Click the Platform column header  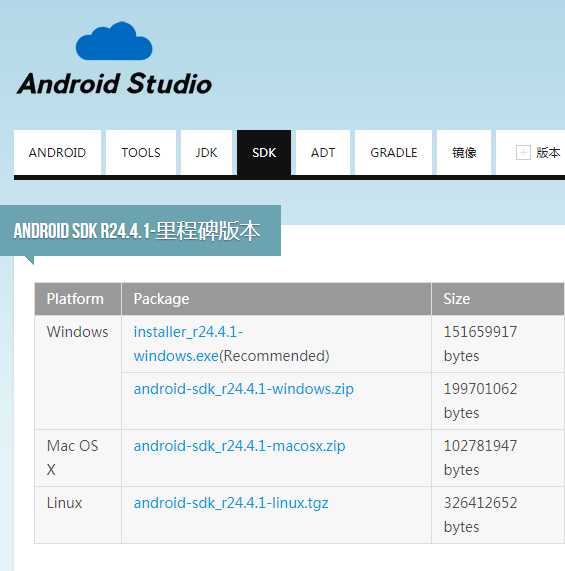click(78, 299)
